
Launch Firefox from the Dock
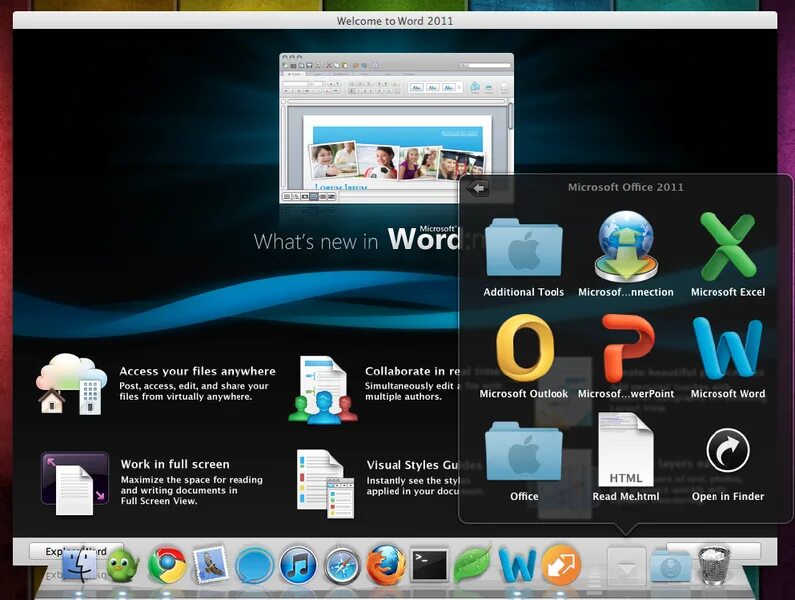[x=386, y=564]
